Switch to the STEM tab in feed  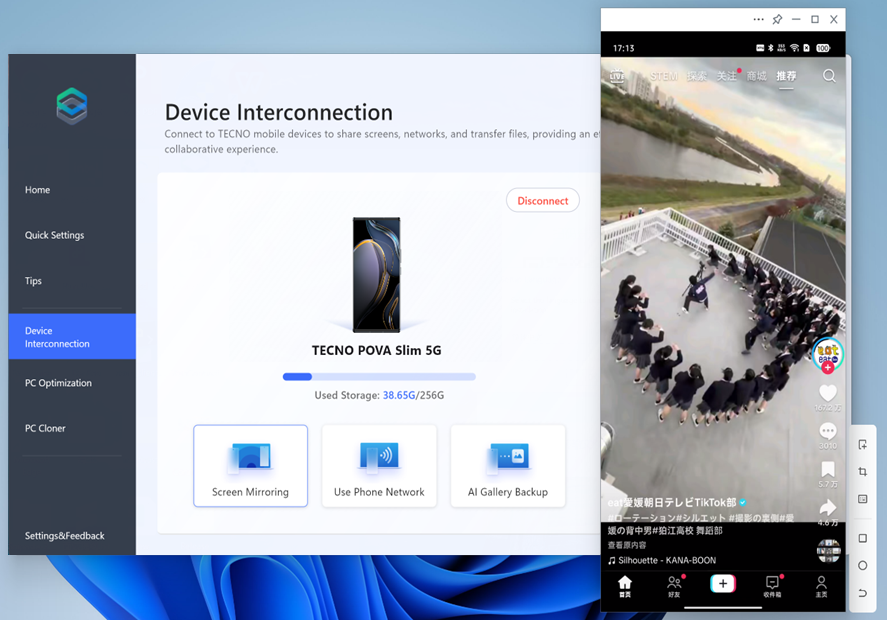tap(663, 76)
